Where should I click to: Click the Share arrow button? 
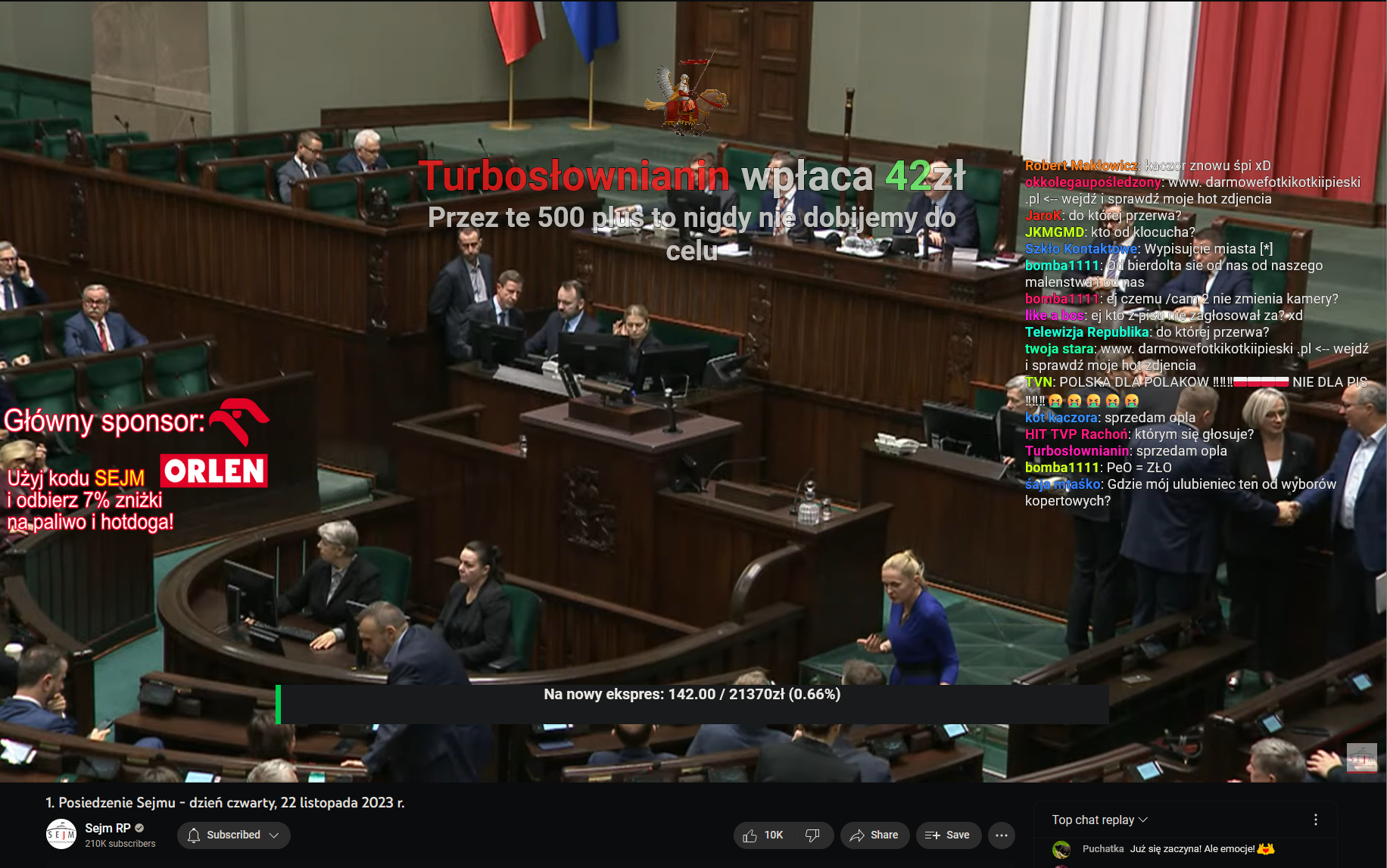[x=874, y=835]
